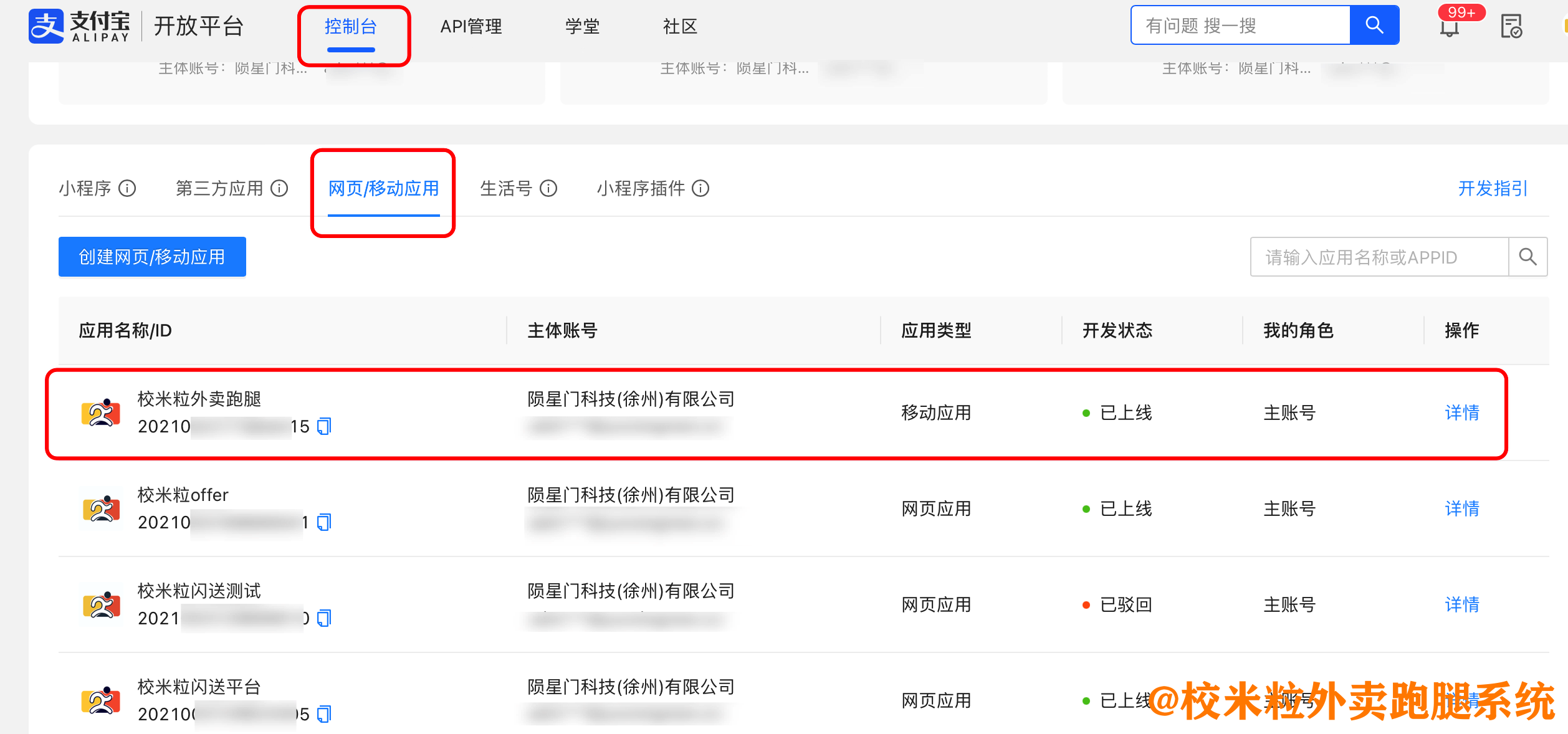Open the 开发指引 link
This screenshot has height=734, width=1568.
[1492, 188]
